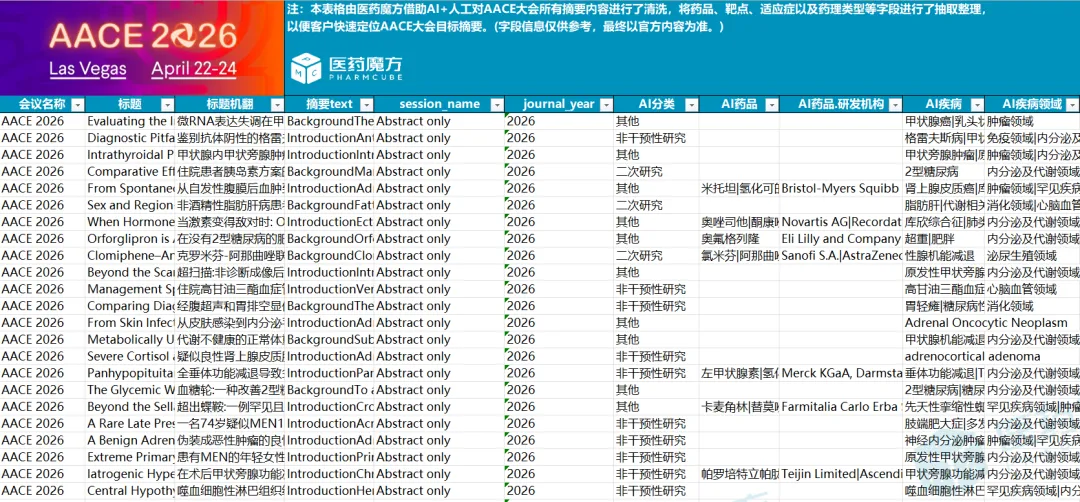Click the disease cell 性腺机能减退
The width and height of the screenshot is (1080, 502).
[944, 255]
